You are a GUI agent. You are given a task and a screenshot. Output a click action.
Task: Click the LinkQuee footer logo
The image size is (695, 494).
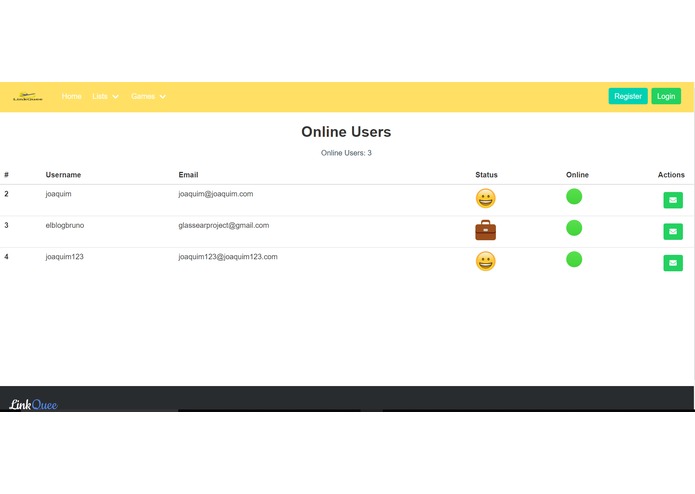click(x=33, y=404)
